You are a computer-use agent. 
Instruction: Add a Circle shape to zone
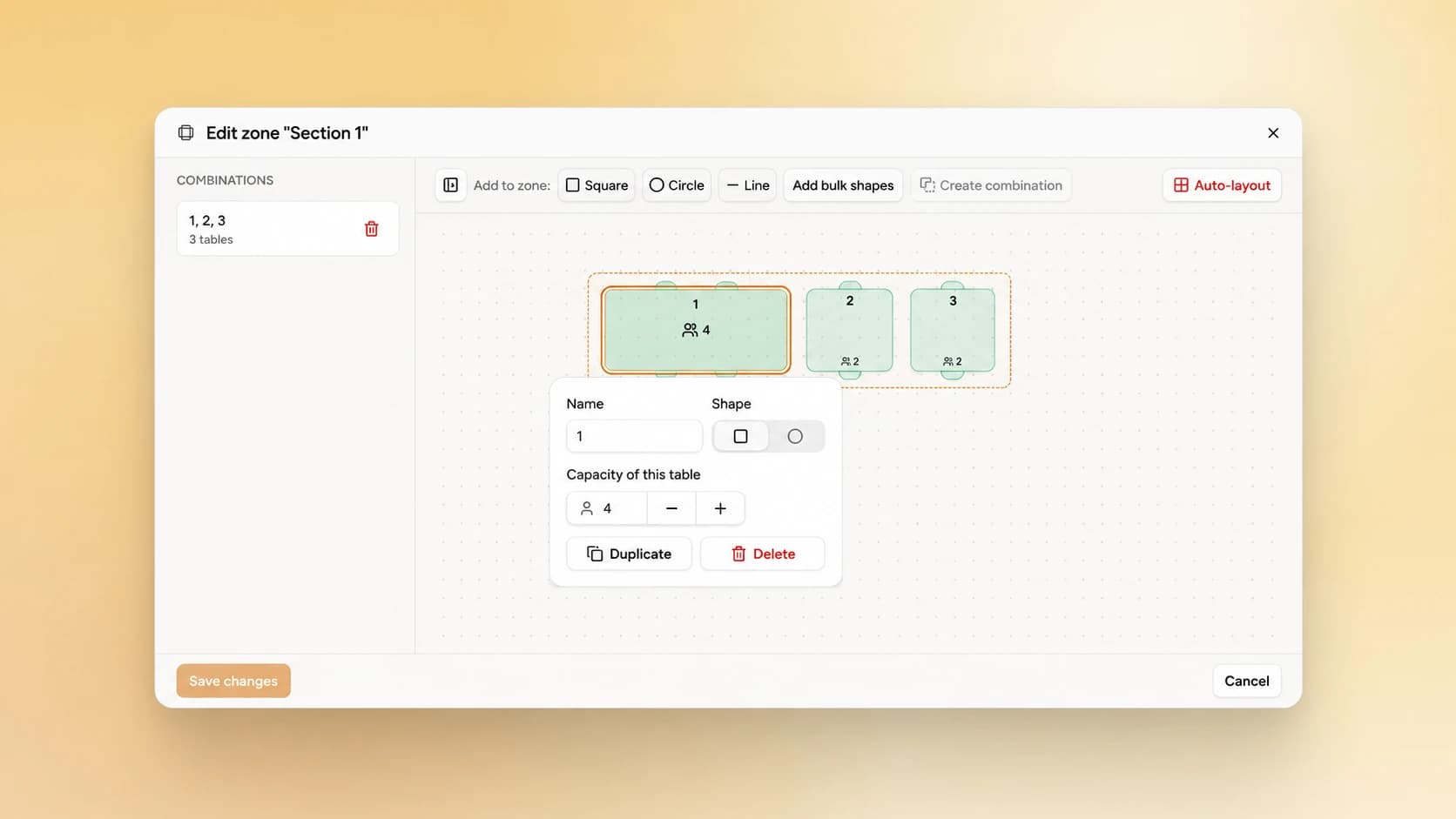pyautogui.click(x=677, y=185)
